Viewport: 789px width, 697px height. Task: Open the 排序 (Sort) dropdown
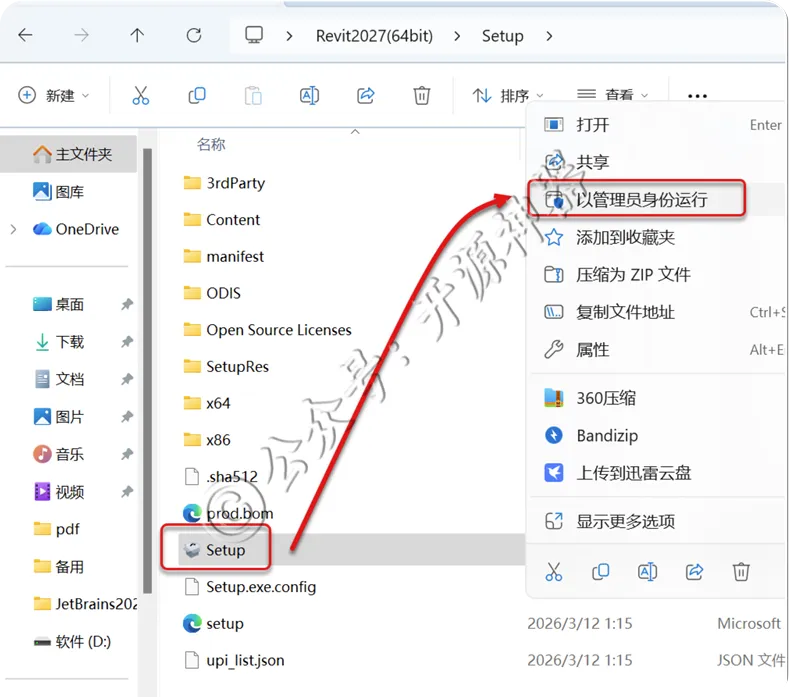508,95
